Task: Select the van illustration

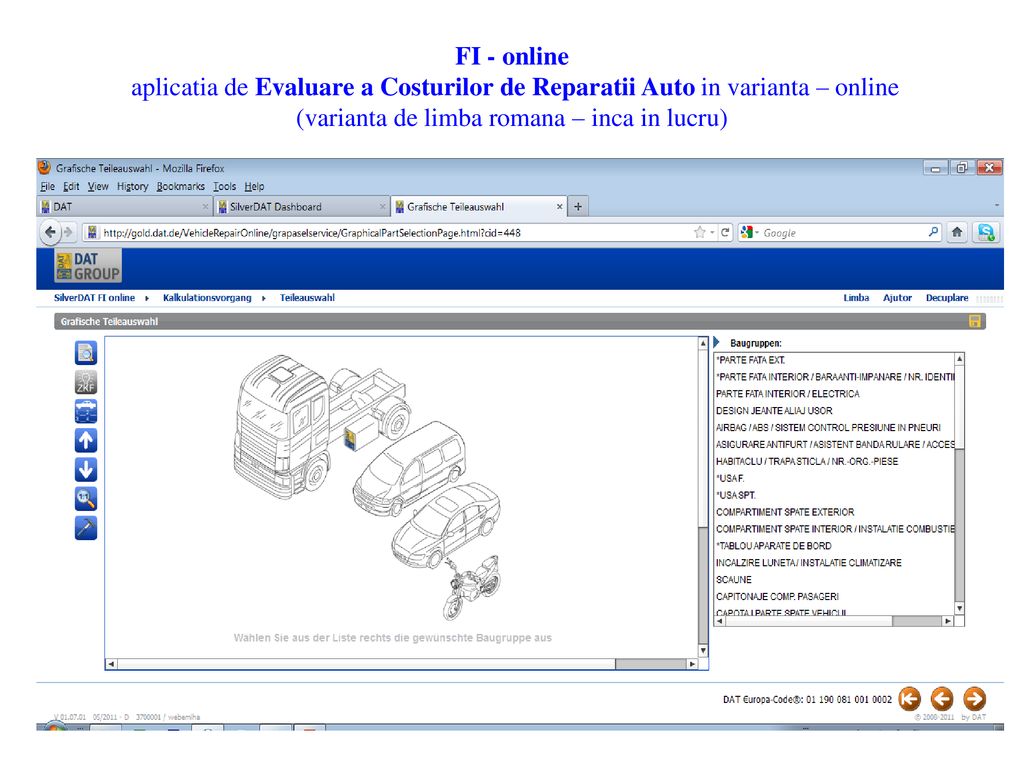Action: 409,468
